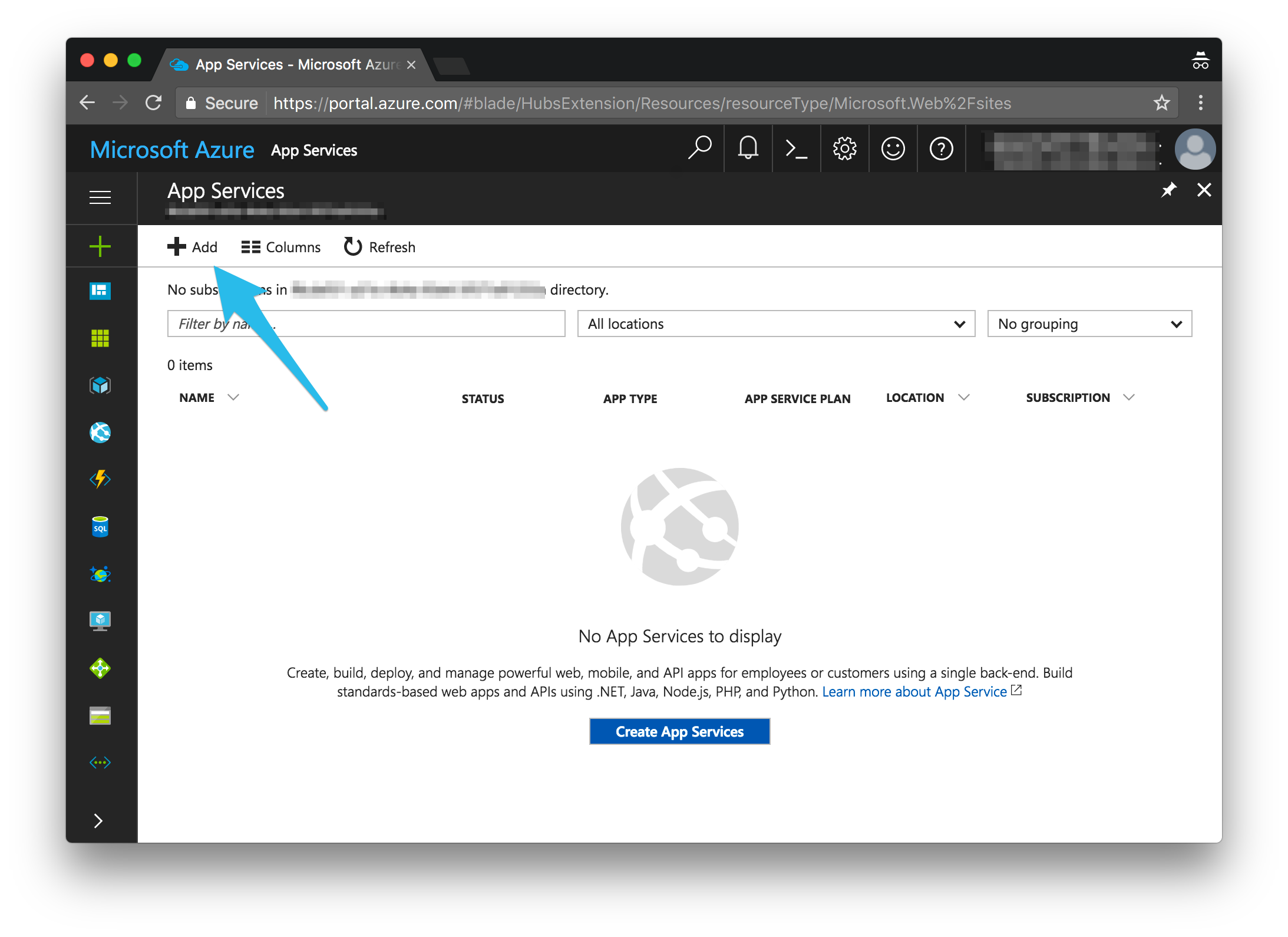Open the All locations dropdown

click(776, 324)
